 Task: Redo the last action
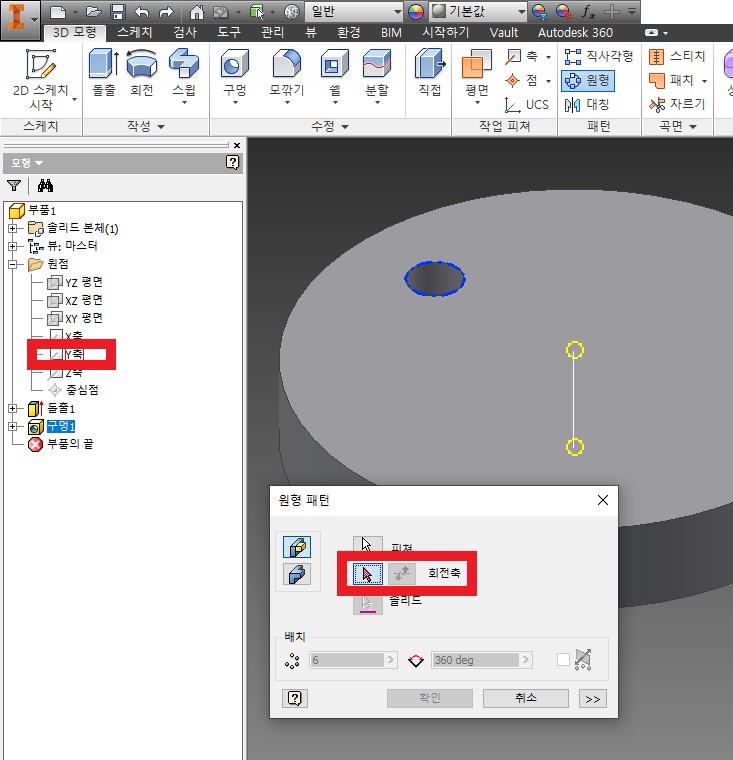pos(166,12)
